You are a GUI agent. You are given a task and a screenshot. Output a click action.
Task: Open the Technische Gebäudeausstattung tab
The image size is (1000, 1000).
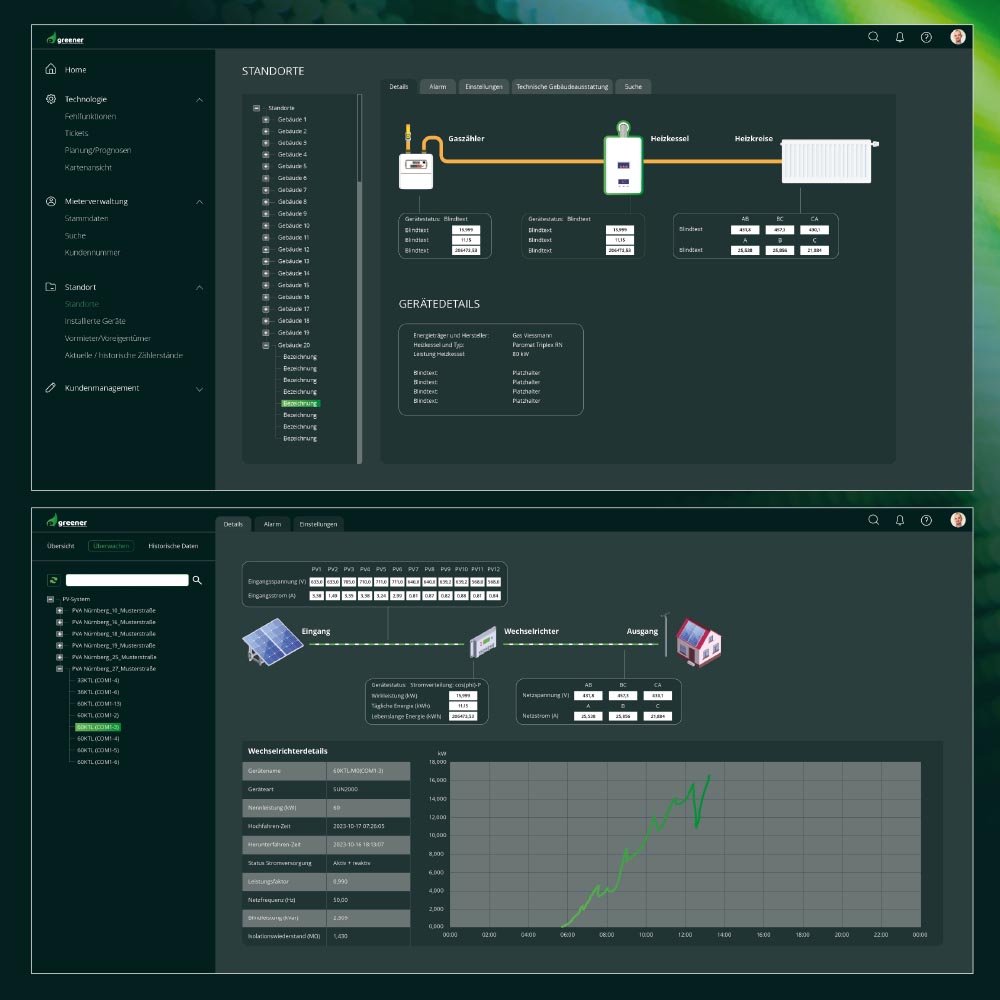coord(562,87)
